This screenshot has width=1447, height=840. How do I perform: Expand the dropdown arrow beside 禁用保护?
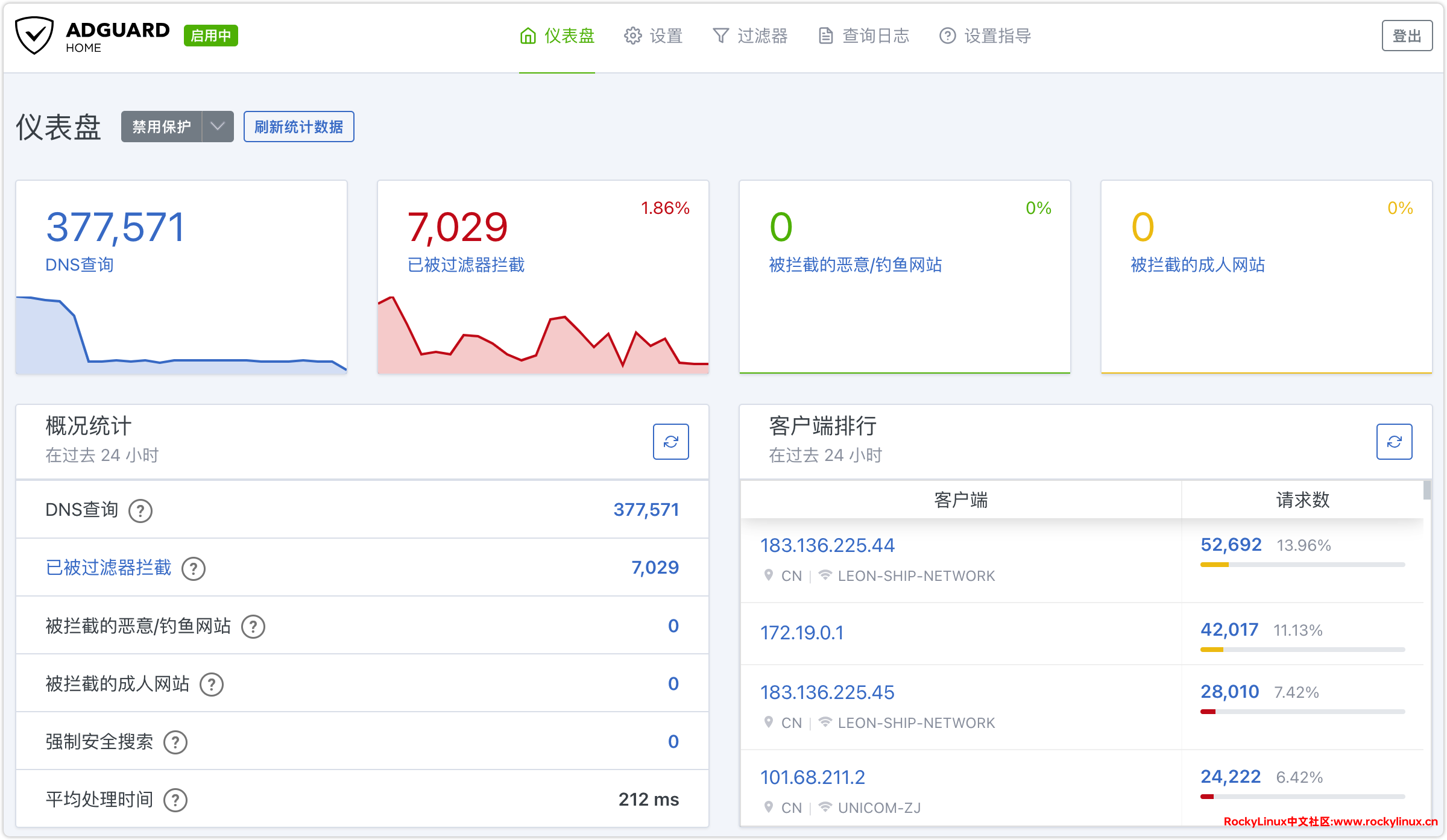[x=218, y=127]
